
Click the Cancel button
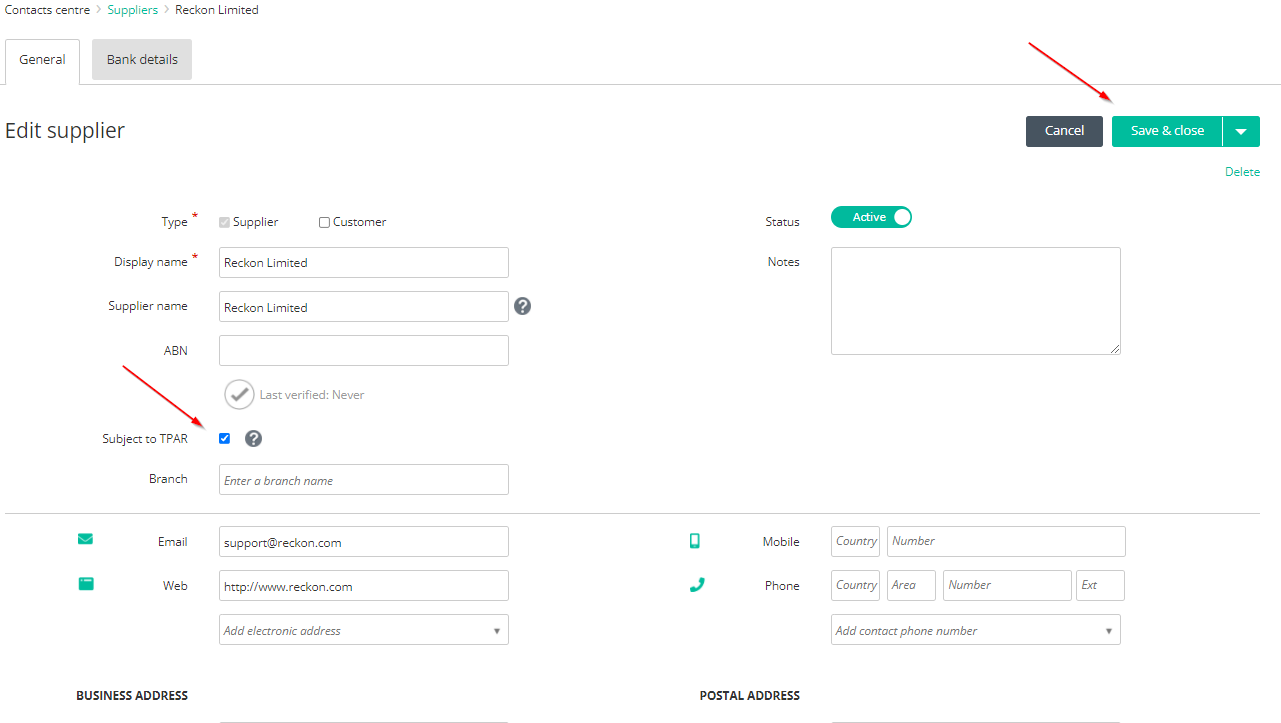[x=1064, y=131]
